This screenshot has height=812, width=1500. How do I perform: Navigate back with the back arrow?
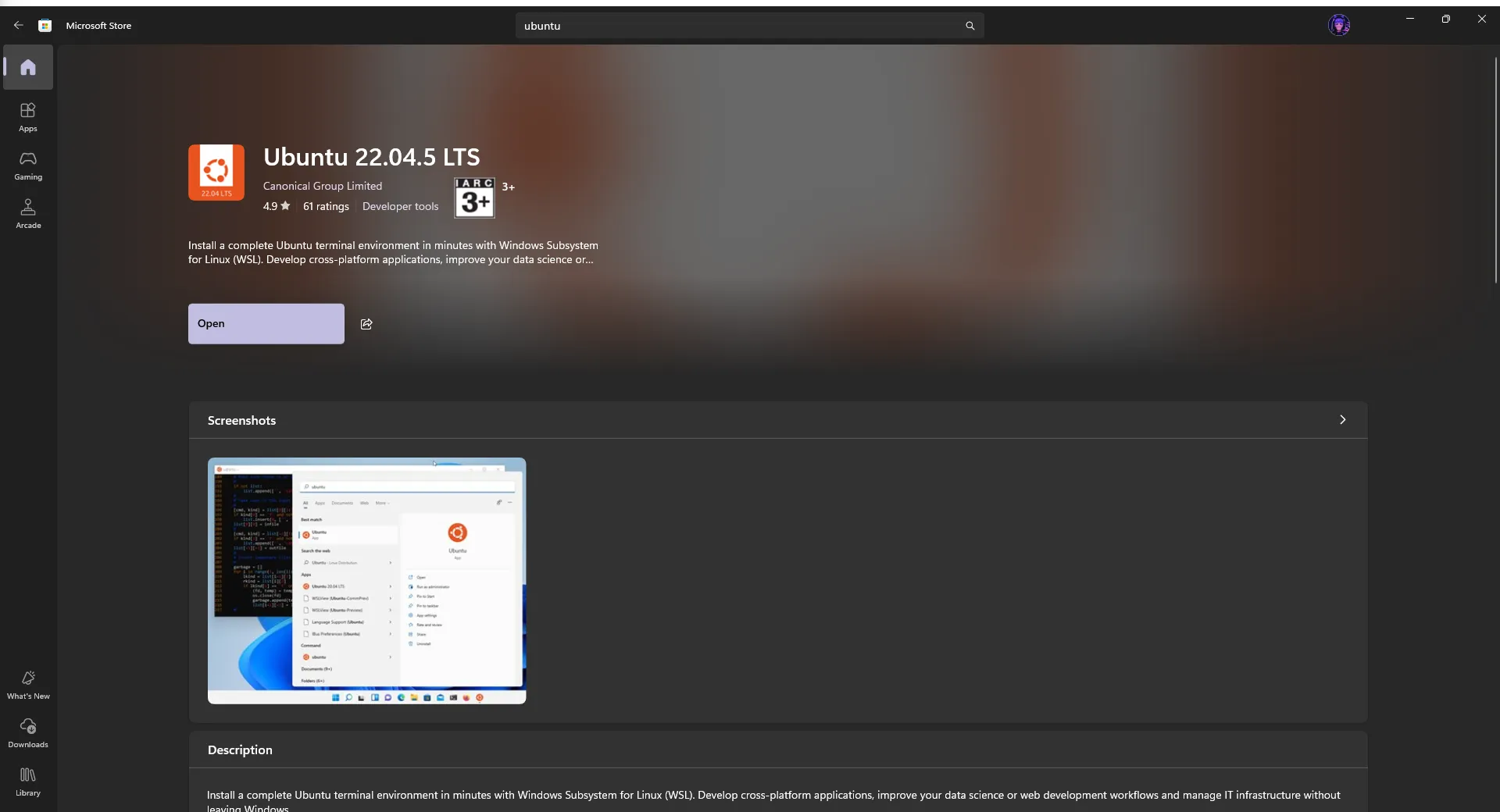tap(19, 26)
